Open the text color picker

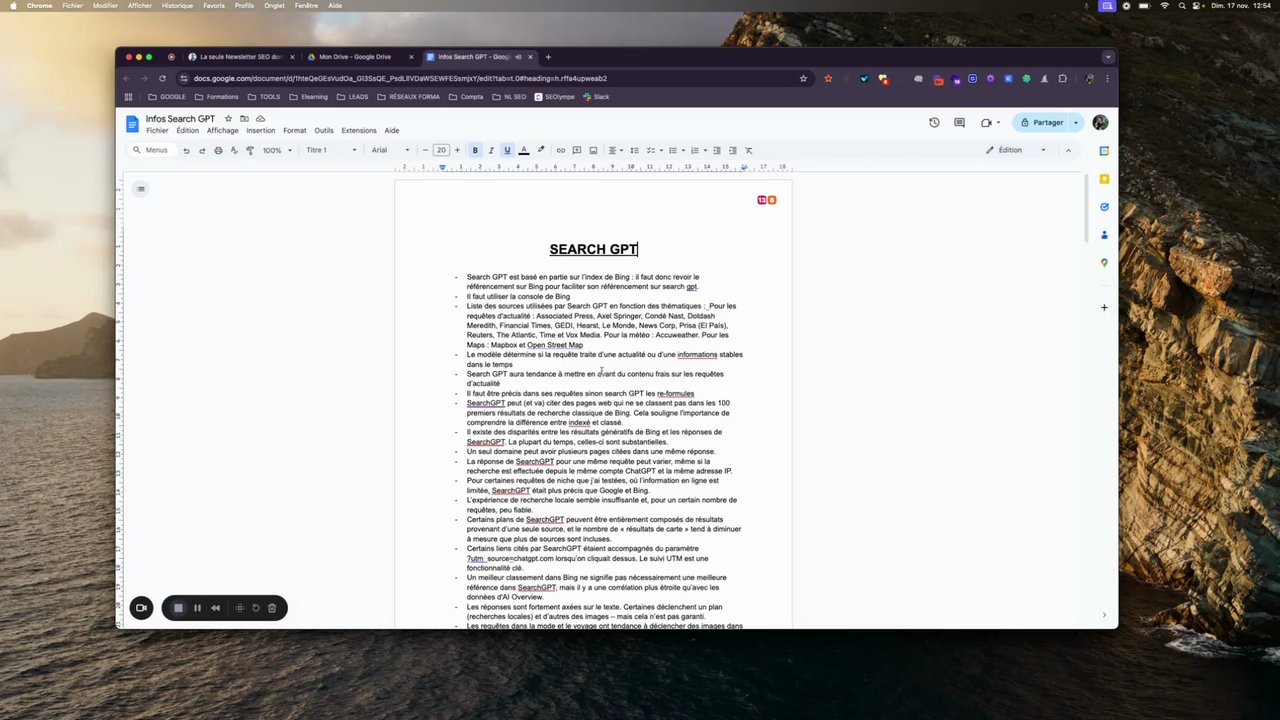point(523,150)
